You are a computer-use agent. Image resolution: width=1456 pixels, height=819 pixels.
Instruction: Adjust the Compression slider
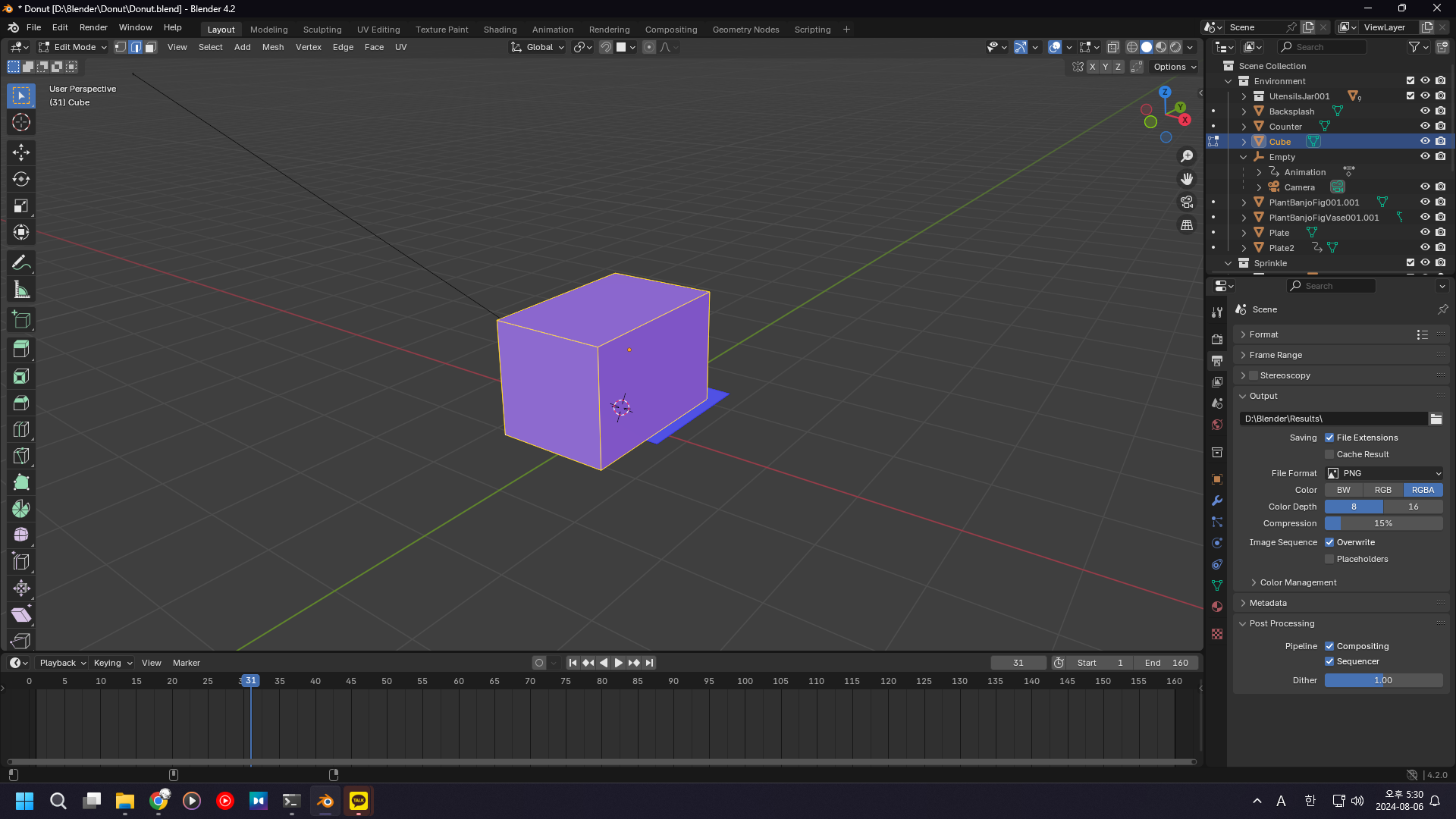pos(1383,523)
